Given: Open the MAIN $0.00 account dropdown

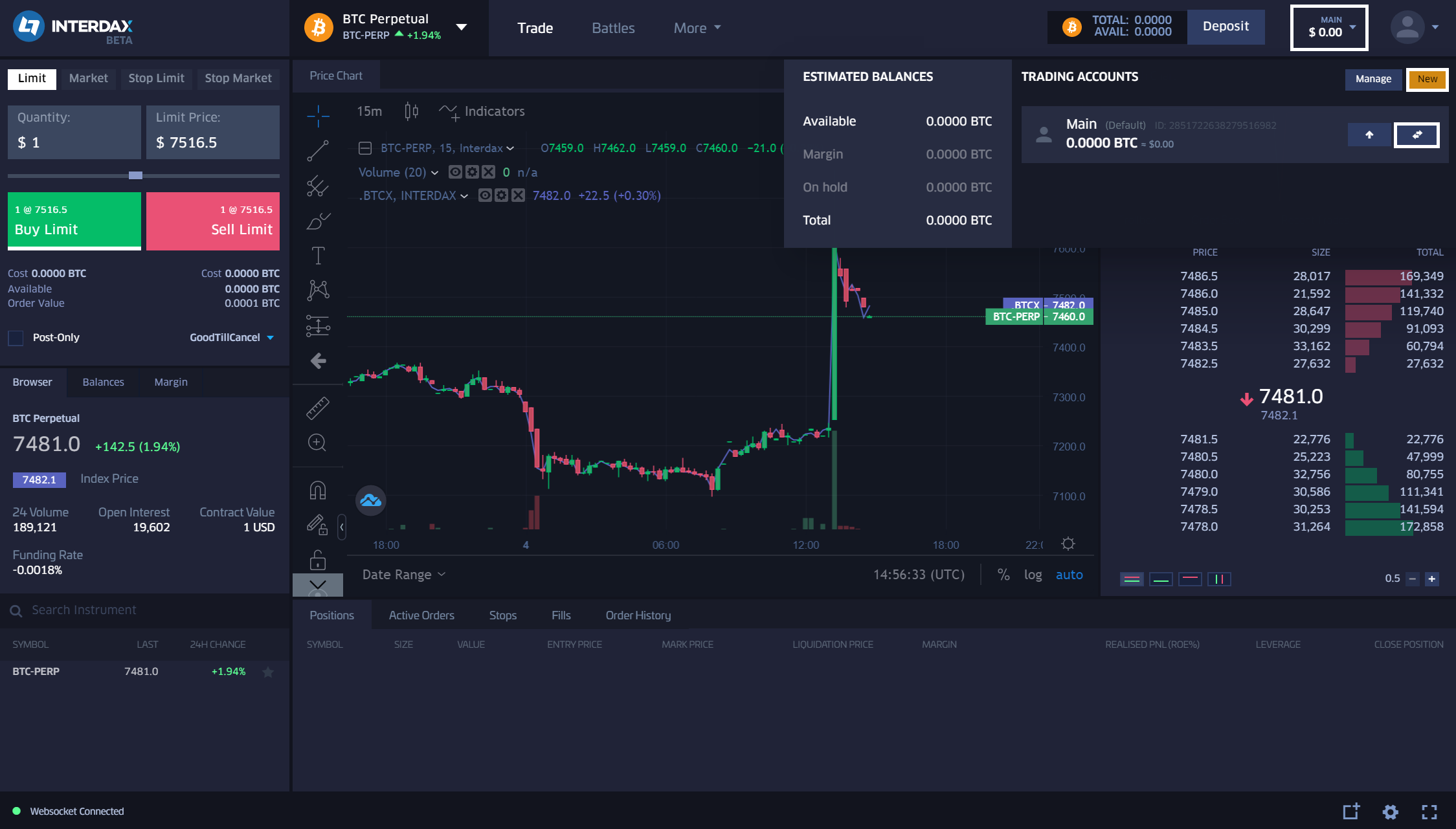Looking at the screenshot, I should (1329, 27).
